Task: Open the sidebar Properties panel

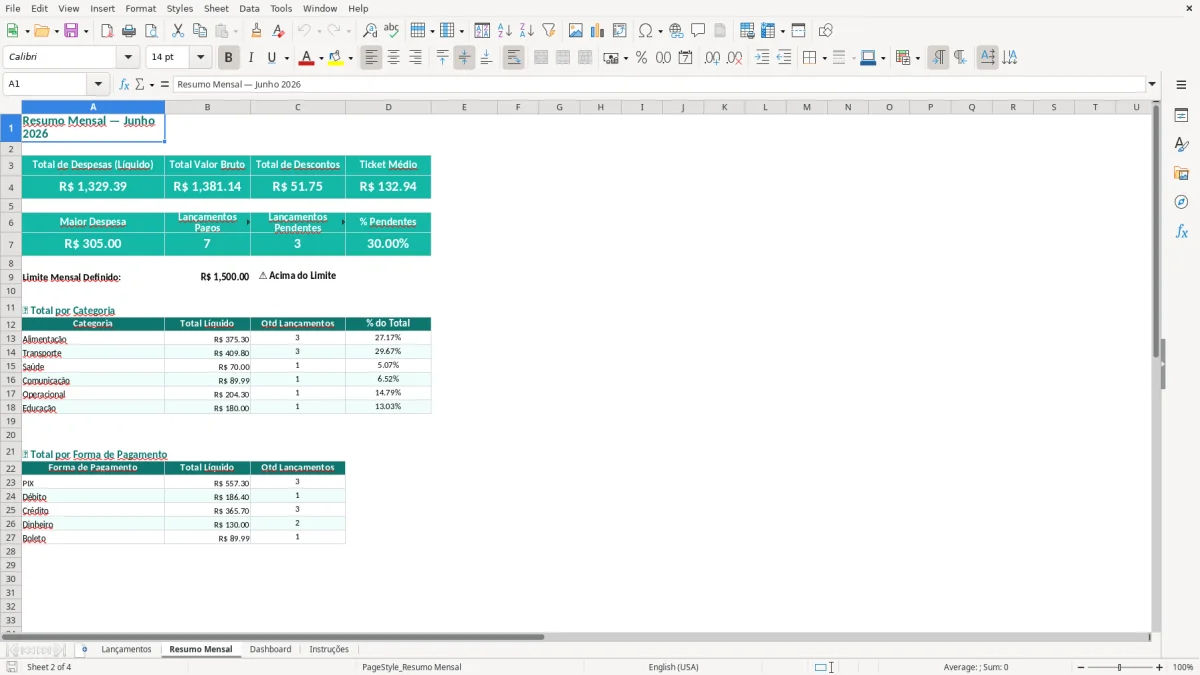Action: pos(1181,115)
